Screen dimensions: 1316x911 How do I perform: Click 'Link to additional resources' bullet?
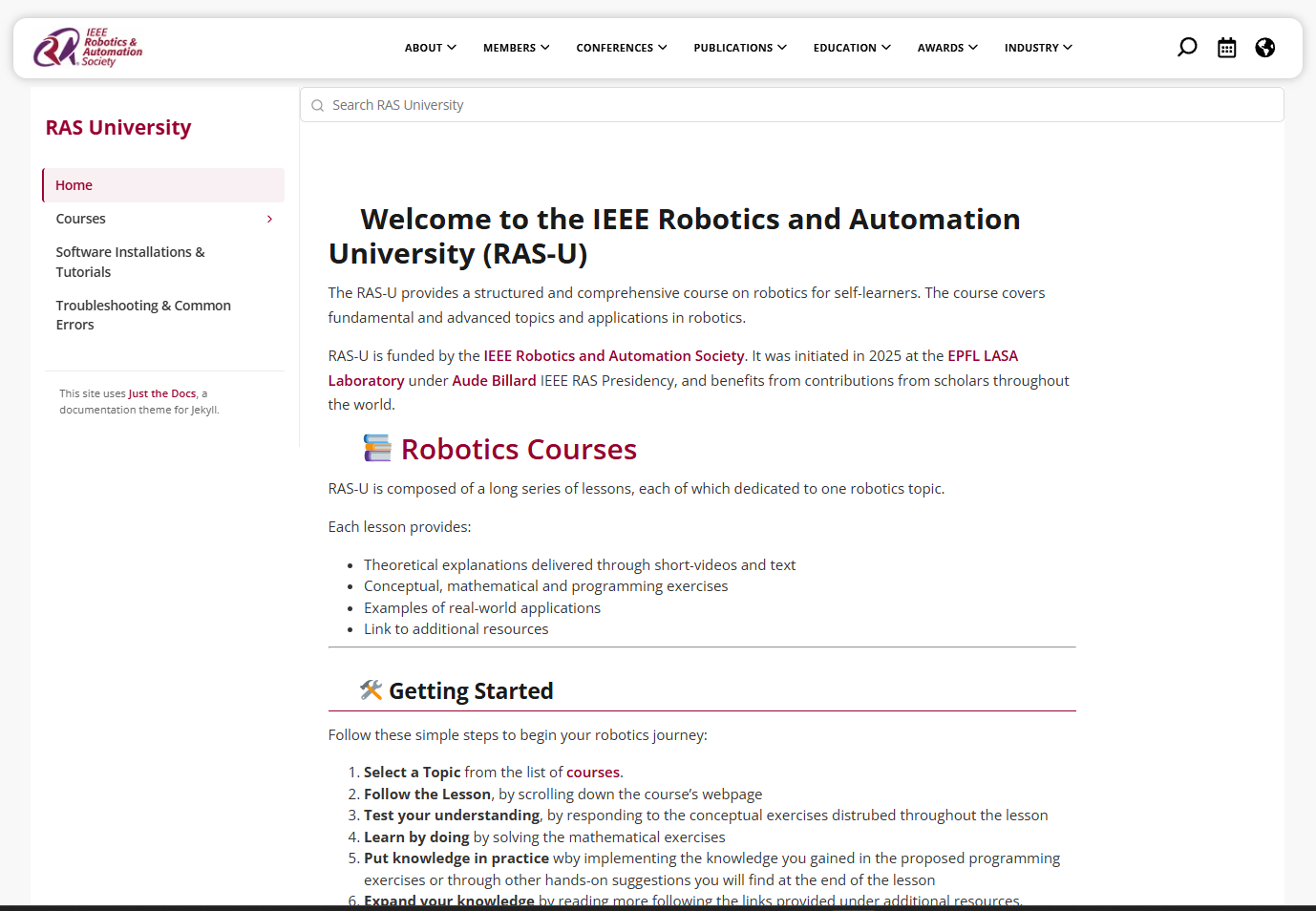tap(456, 628)
